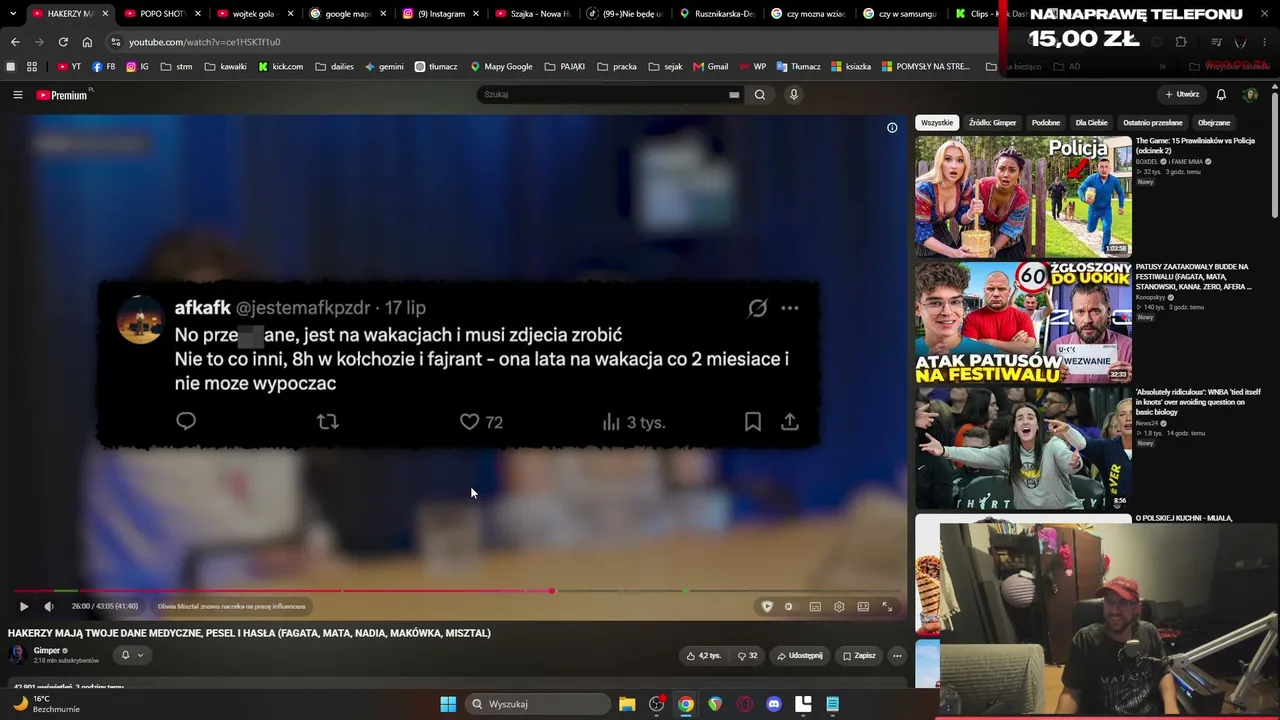1280x720 pixels.
Task: Click the YouTube search magnifier button
Action: coord(760,95)
